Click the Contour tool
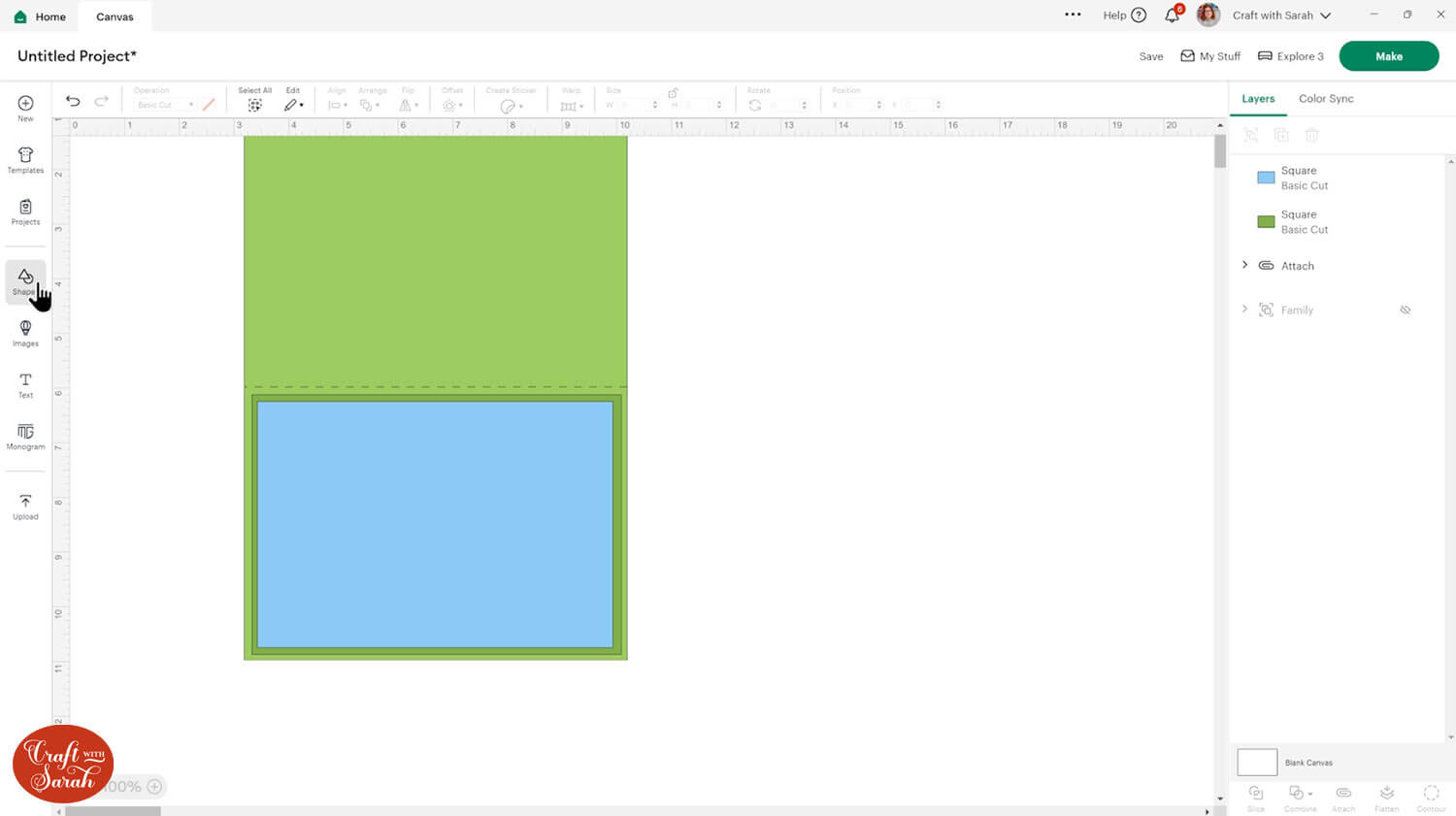The height and width of the screenshot is (816, 1456). (1431, 798)
